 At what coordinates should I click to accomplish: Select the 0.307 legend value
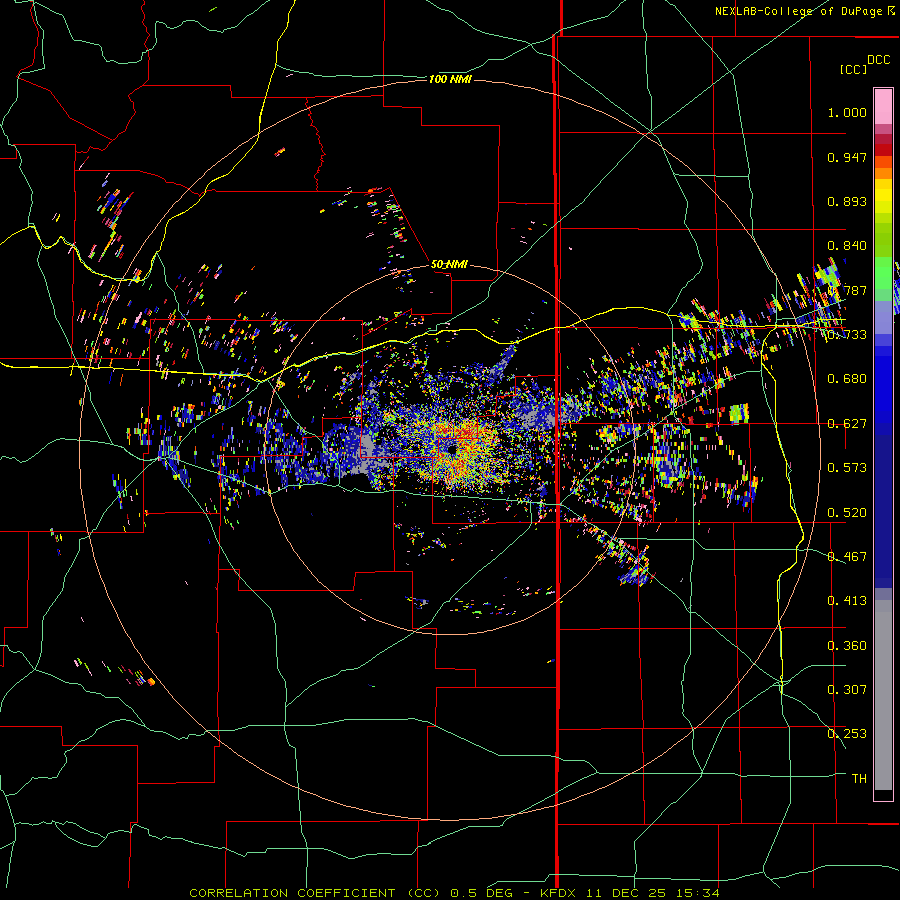click(x=847, y=690)
